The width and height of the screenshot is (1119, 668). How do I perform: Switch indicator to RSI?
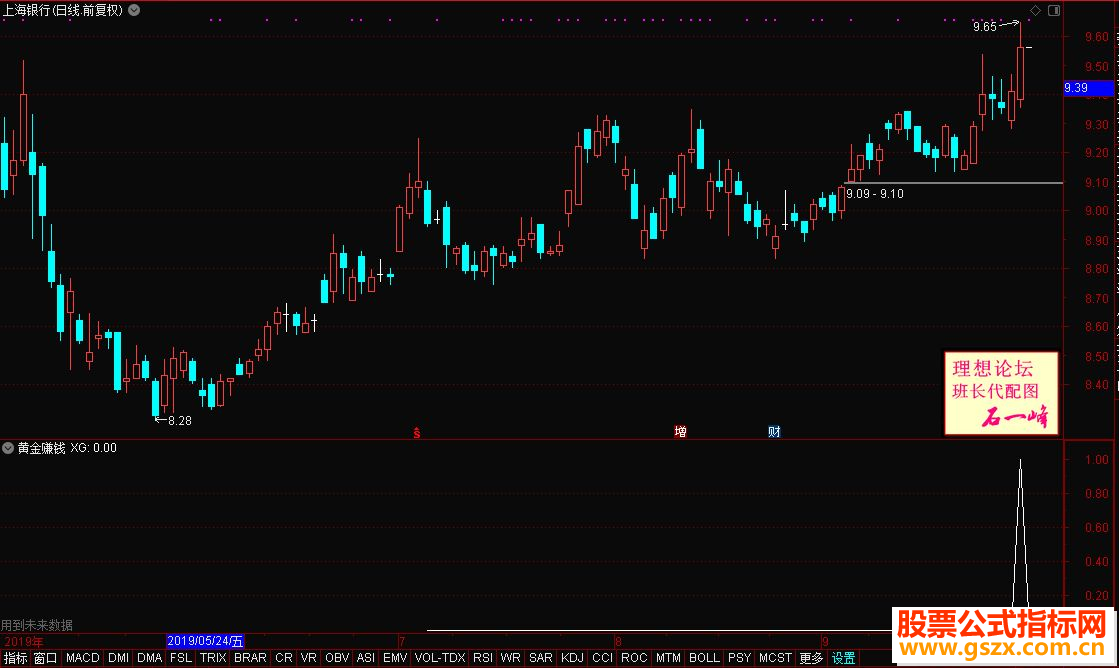point(482,658)
